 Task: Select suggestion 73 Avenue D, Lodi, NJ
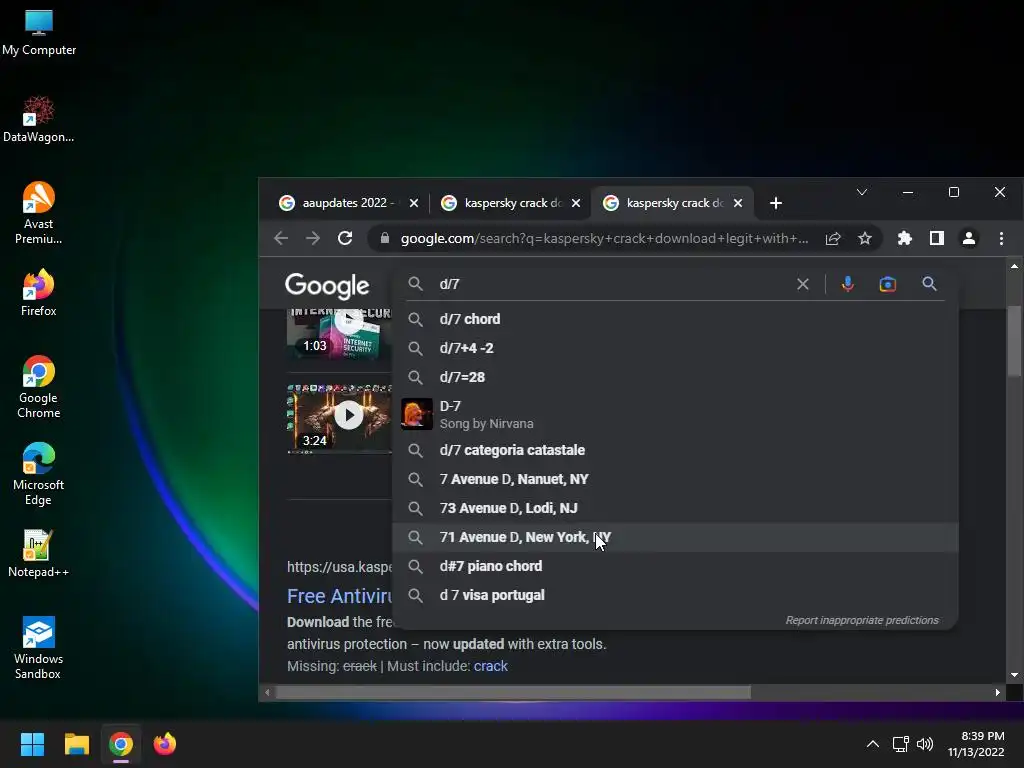pyautogui.click(x=676, y=508)
